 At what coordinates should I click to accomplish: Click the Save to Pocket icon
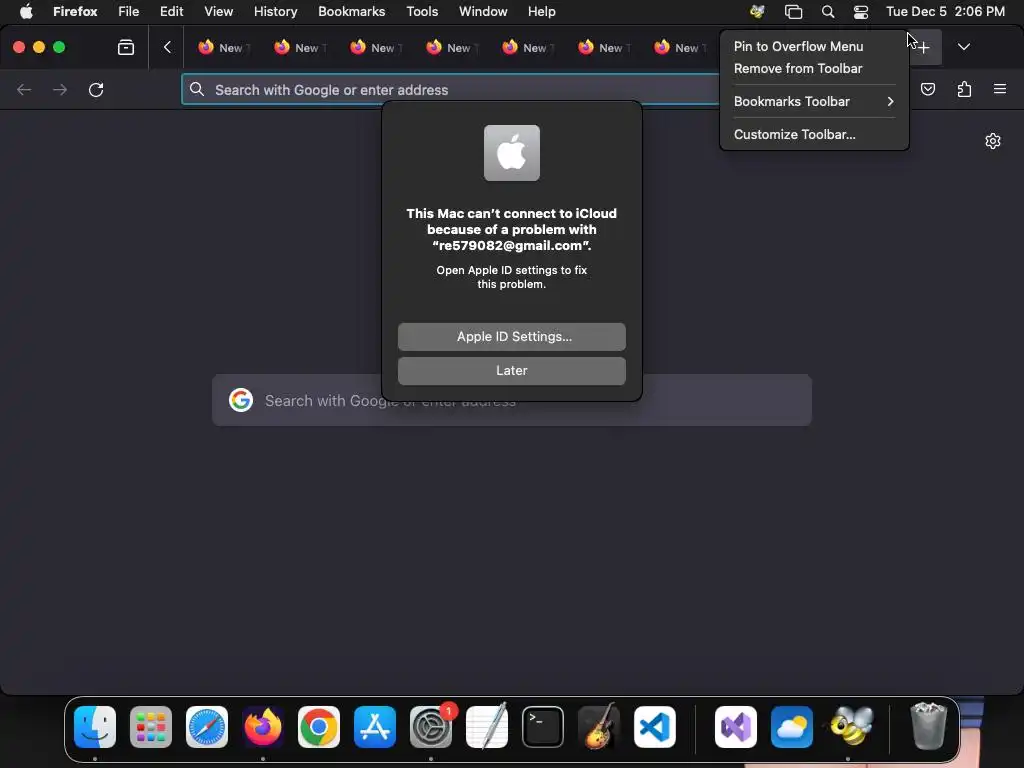(x=927, y=89)
